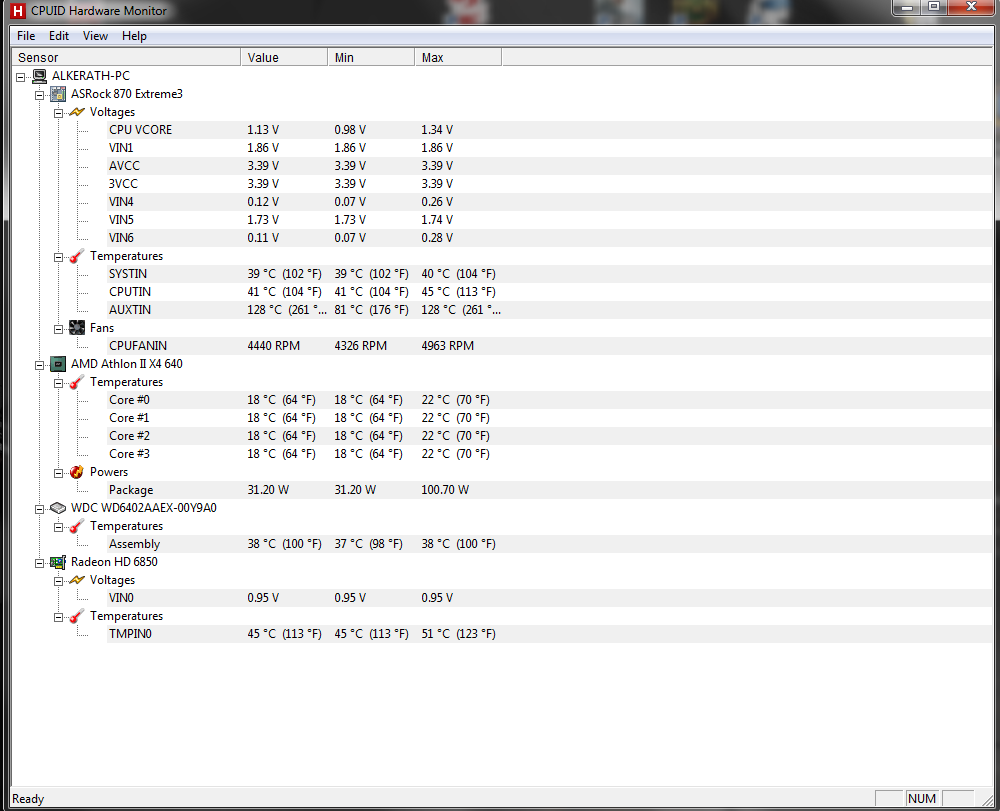Viewport: 1000px width, 811px height.
Task: Select the Core #0 row
Action: tap(550, 400)
